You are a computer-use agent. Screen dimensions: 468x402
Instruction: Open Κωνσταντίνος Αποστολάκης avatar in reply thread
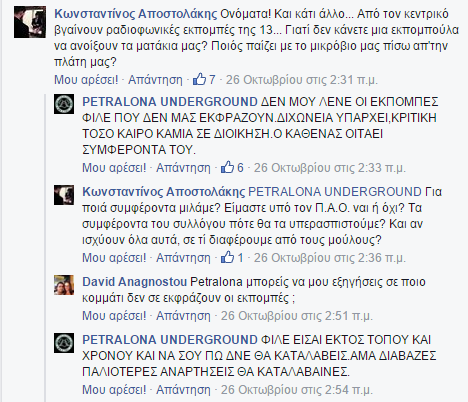tap(64, 195)
